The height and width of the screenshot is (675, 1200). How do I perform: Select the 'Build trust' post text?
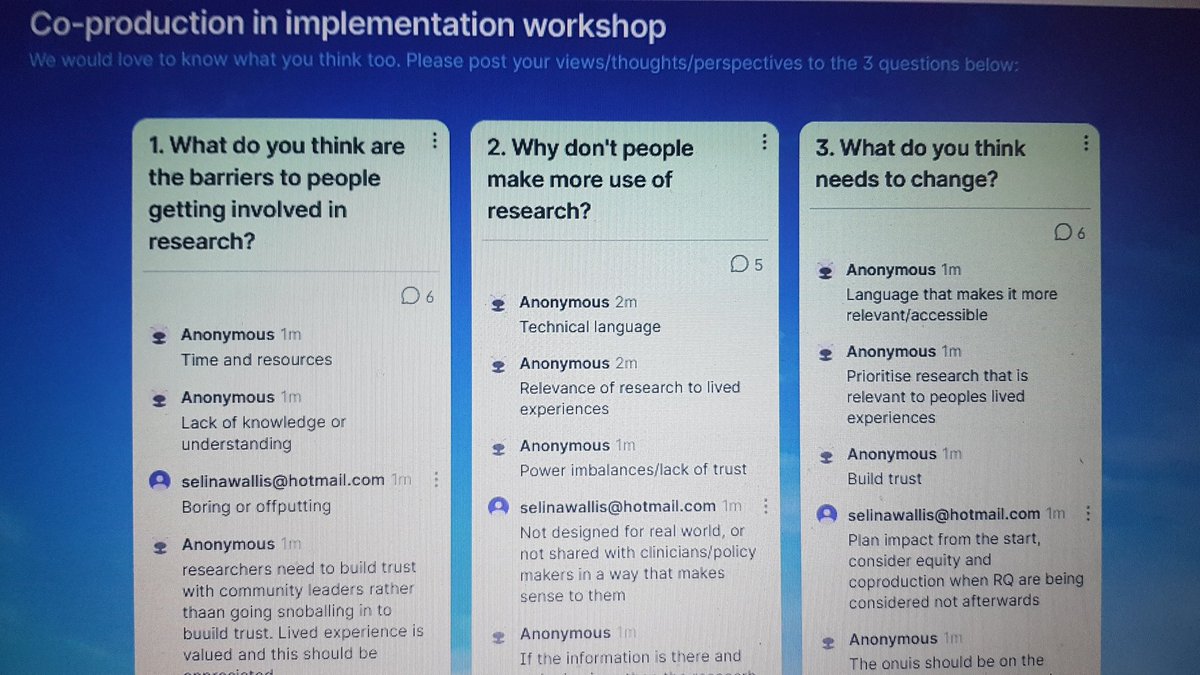(x=884, y=479)
